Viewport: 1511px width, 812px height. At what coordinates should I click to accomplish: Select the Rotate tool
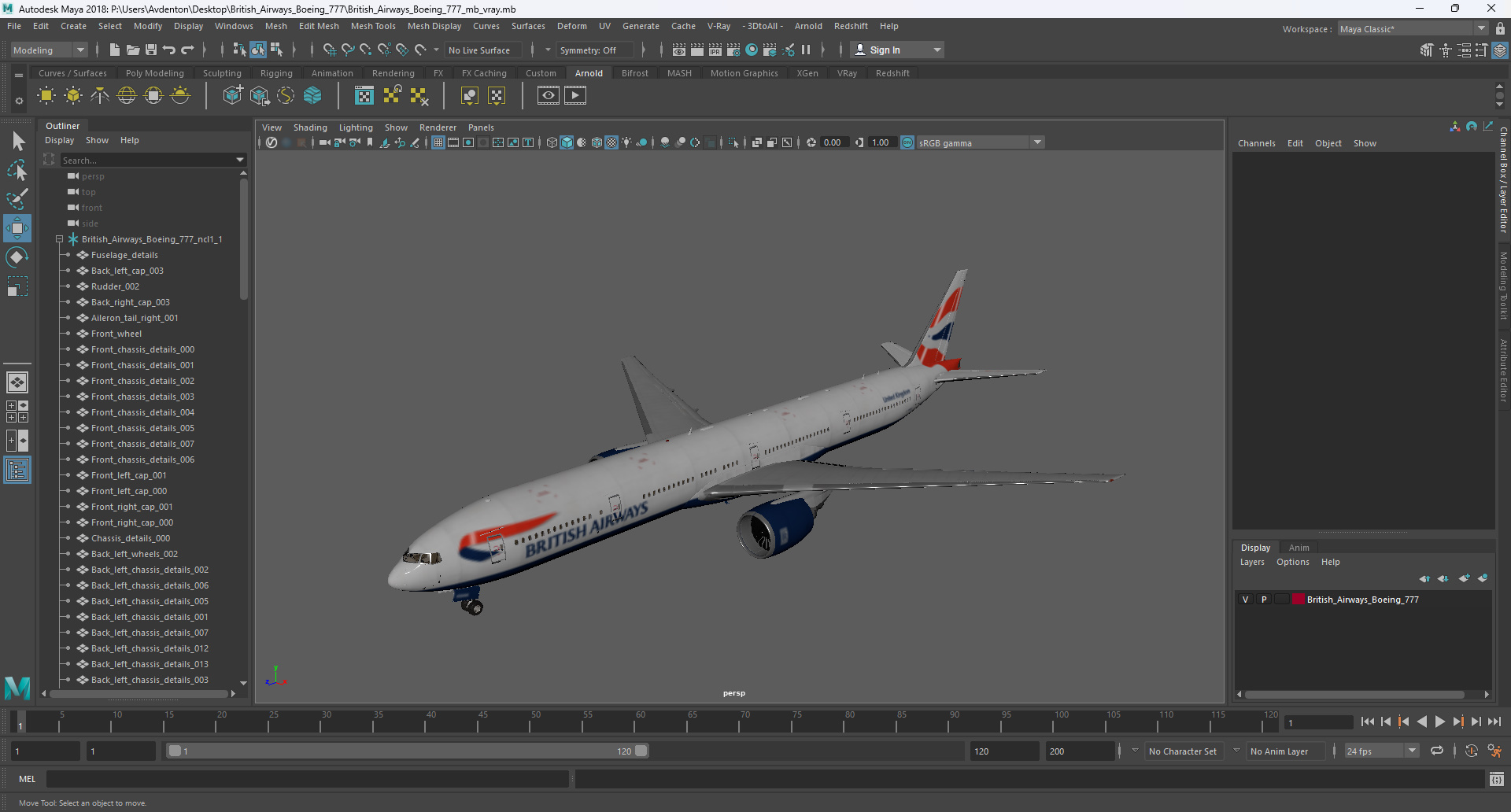[17, 257]
